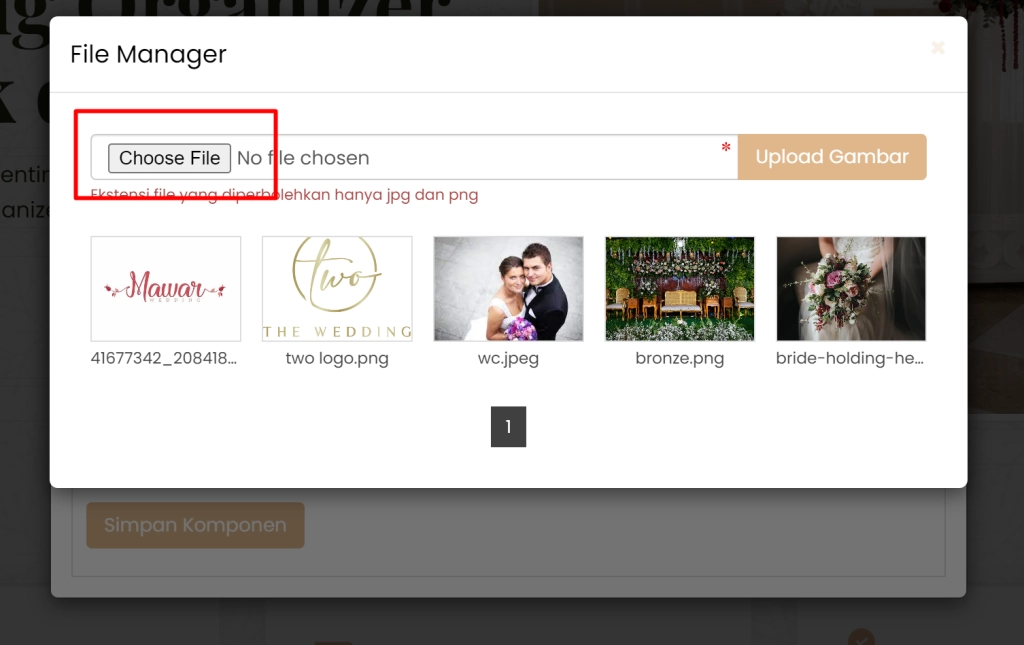Upload the image with Upload Gambar
This screenshot has height=645, width=1024.
point(832,157)
